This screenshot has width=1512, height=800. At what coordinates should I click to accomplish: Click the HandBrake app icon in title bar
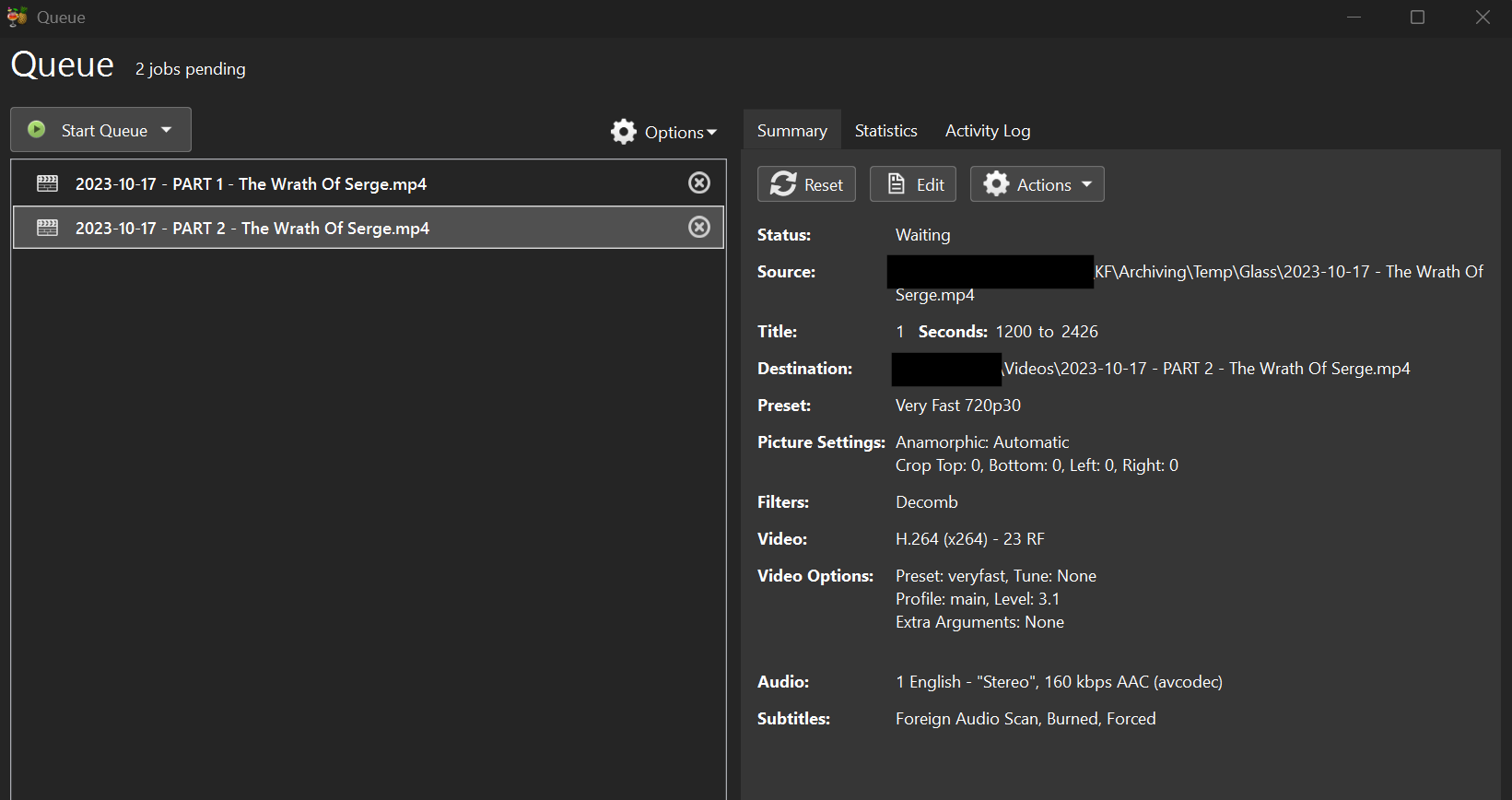pos(17,17)
